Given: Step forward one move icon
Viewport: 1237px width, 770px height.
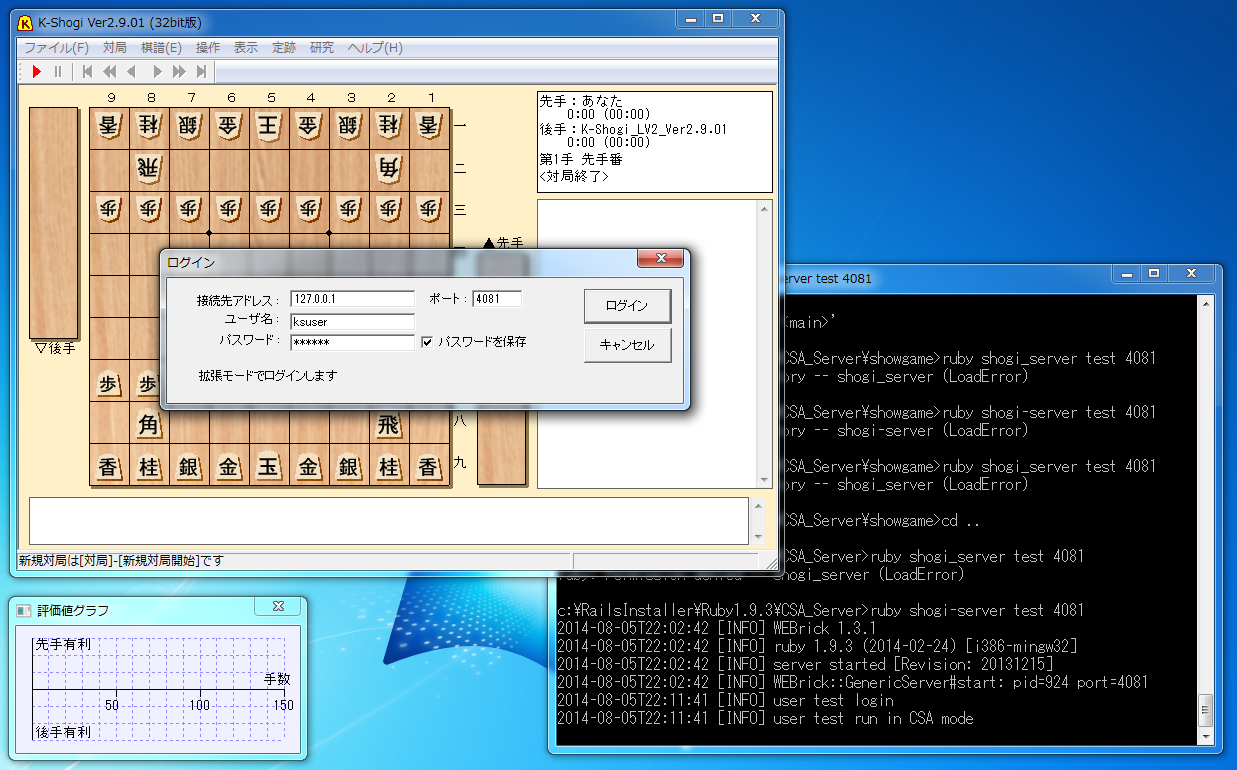Looking at the screenshot, I should (156, 71).
